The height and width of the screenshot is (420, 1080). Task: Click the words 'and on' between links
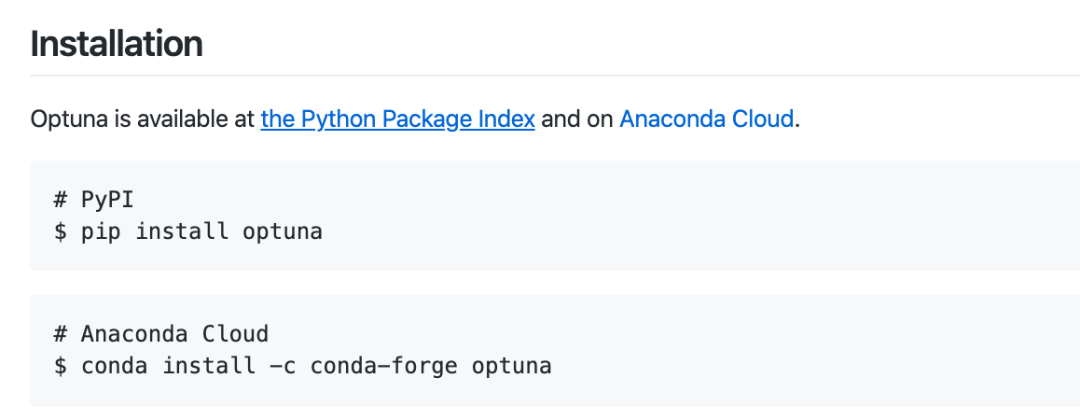[577, 120]
